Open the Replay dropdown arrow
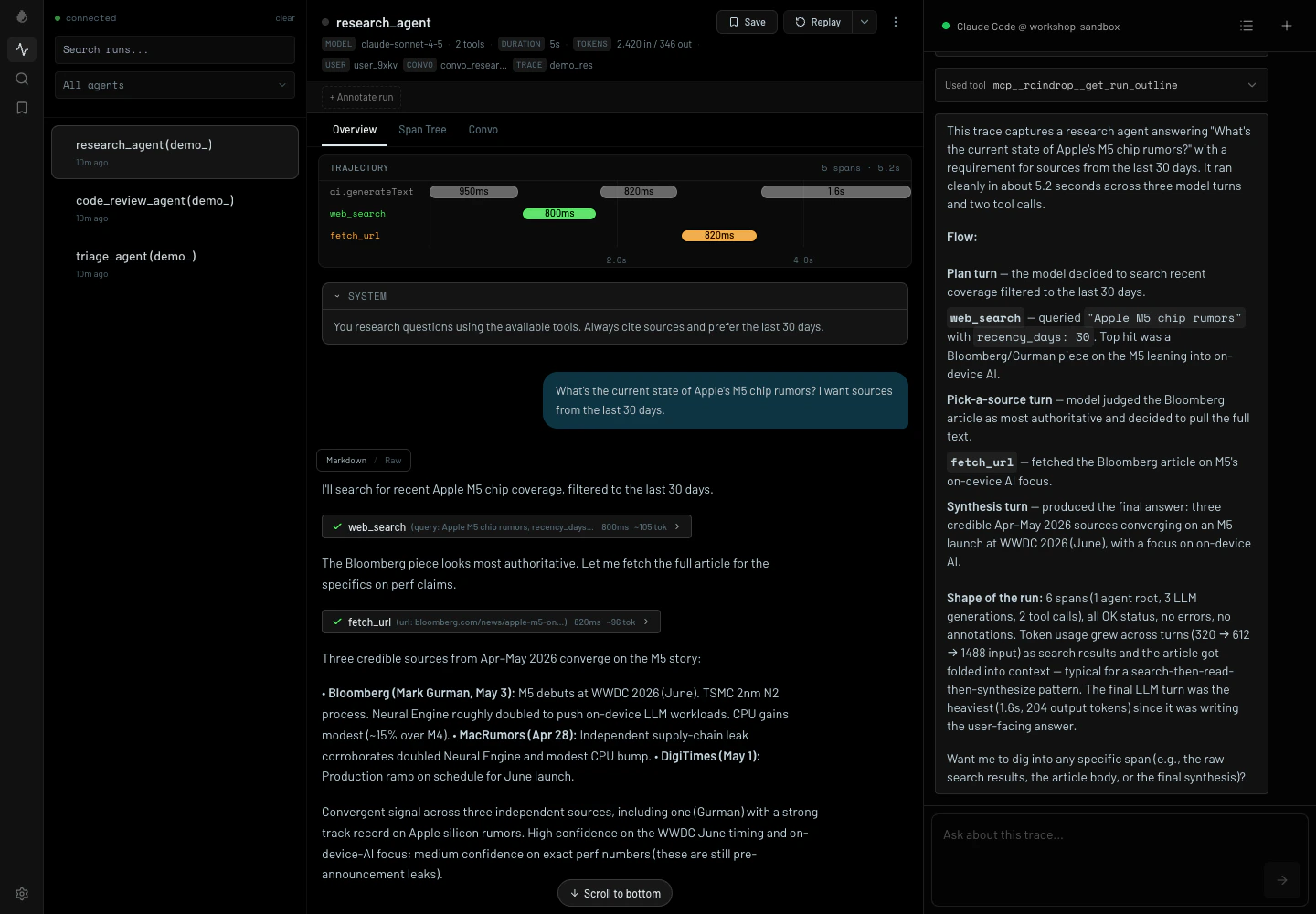Viewport: 1316px width, 914px height. (x=865, y=22)
